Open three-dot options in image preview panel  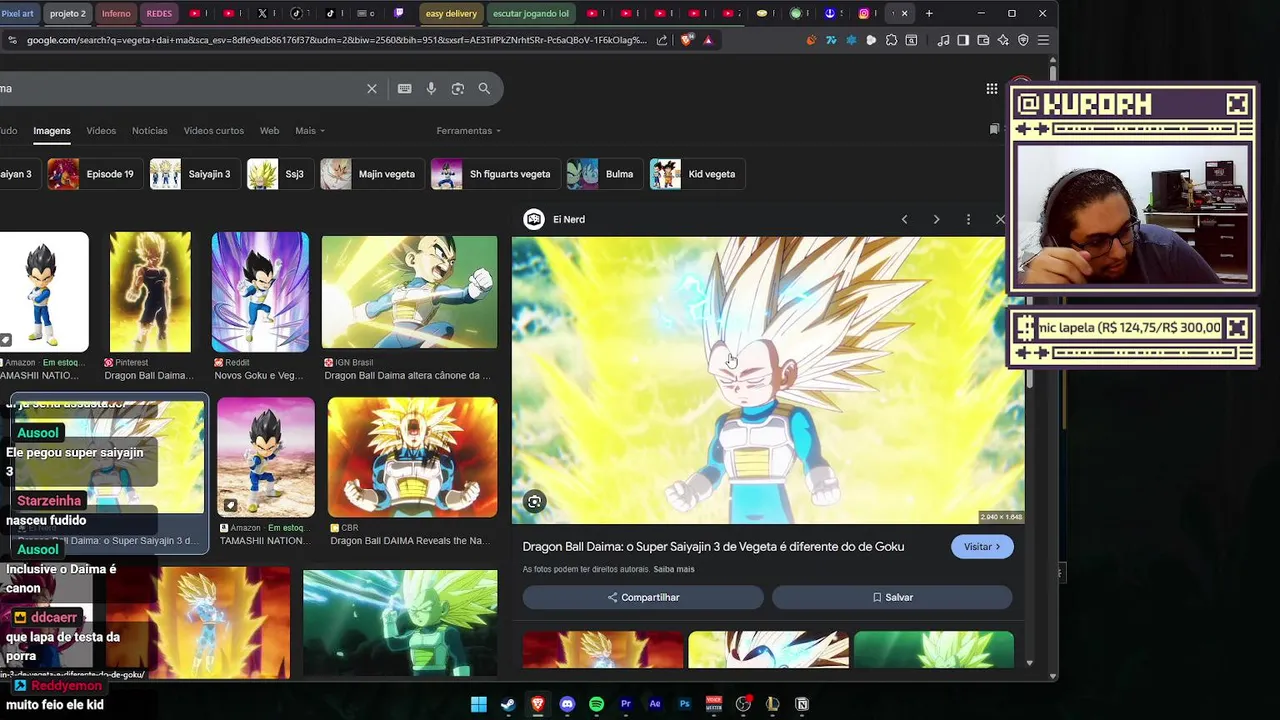[968, 219]
